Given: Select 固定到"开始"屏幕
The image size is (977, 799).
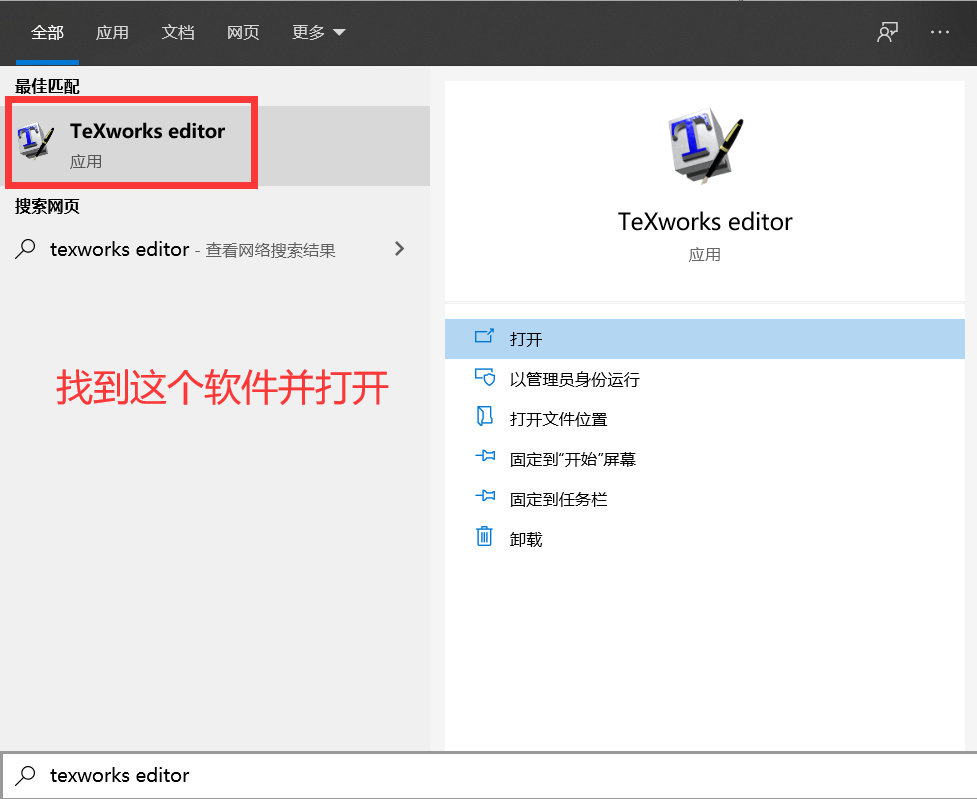Looking at the screenshot, I should [705, 459].
